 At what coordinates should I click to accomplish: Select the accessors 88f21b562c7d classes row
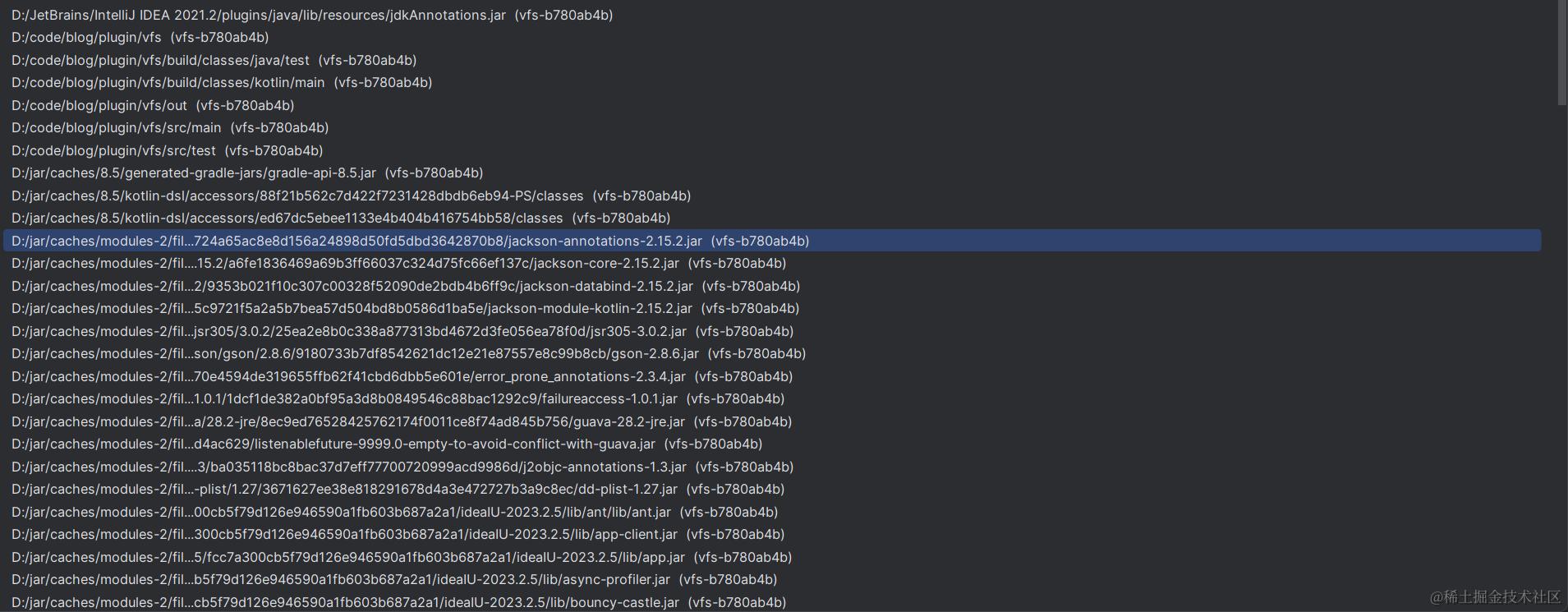point(772,196)
